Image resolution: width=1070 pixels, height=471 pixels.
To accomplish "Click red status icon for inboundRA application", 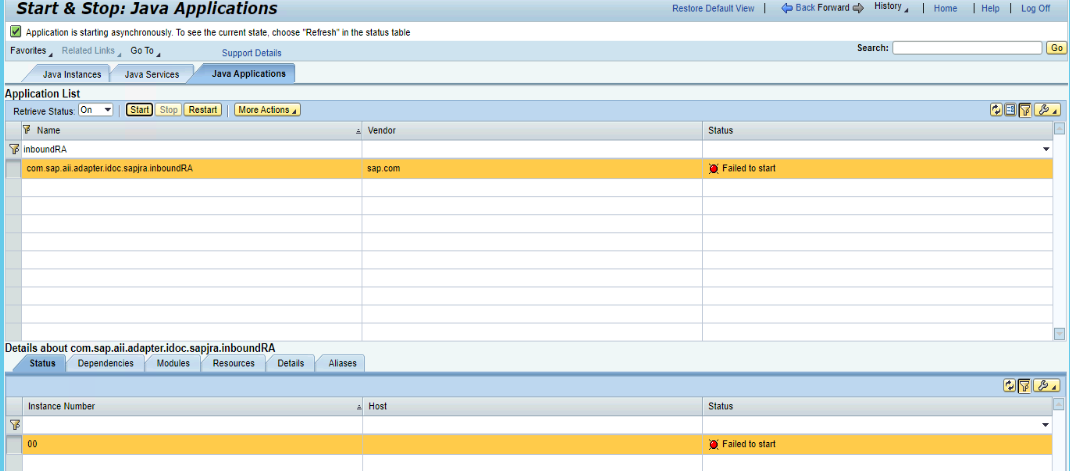I will pyautogui.click(x=714, y=169).
